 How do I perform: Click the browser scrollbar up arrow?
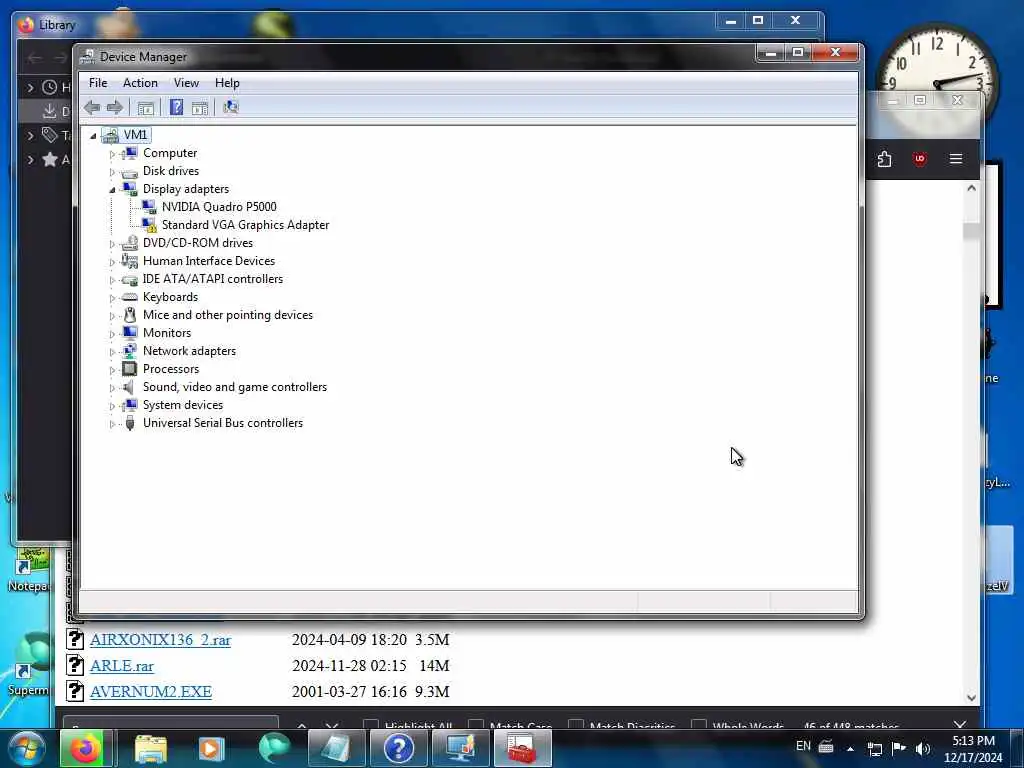[971, 188]
